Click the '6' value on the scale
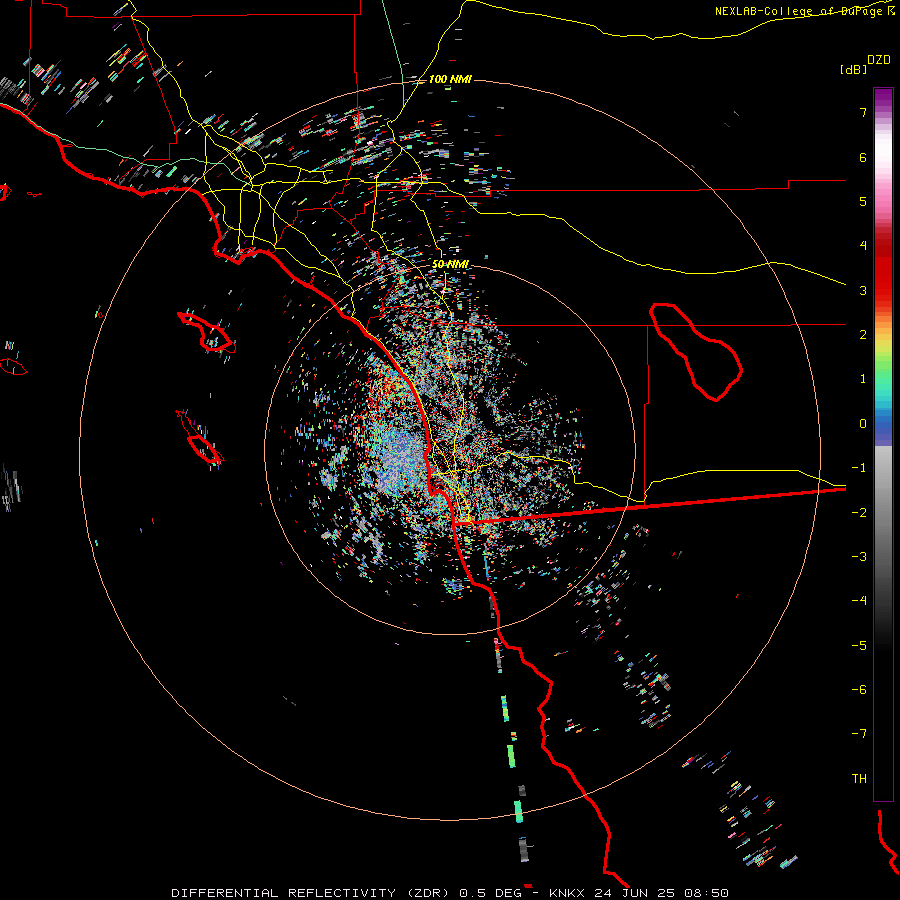The height and width of the screenshot is (900, 900). coord(863,157)
